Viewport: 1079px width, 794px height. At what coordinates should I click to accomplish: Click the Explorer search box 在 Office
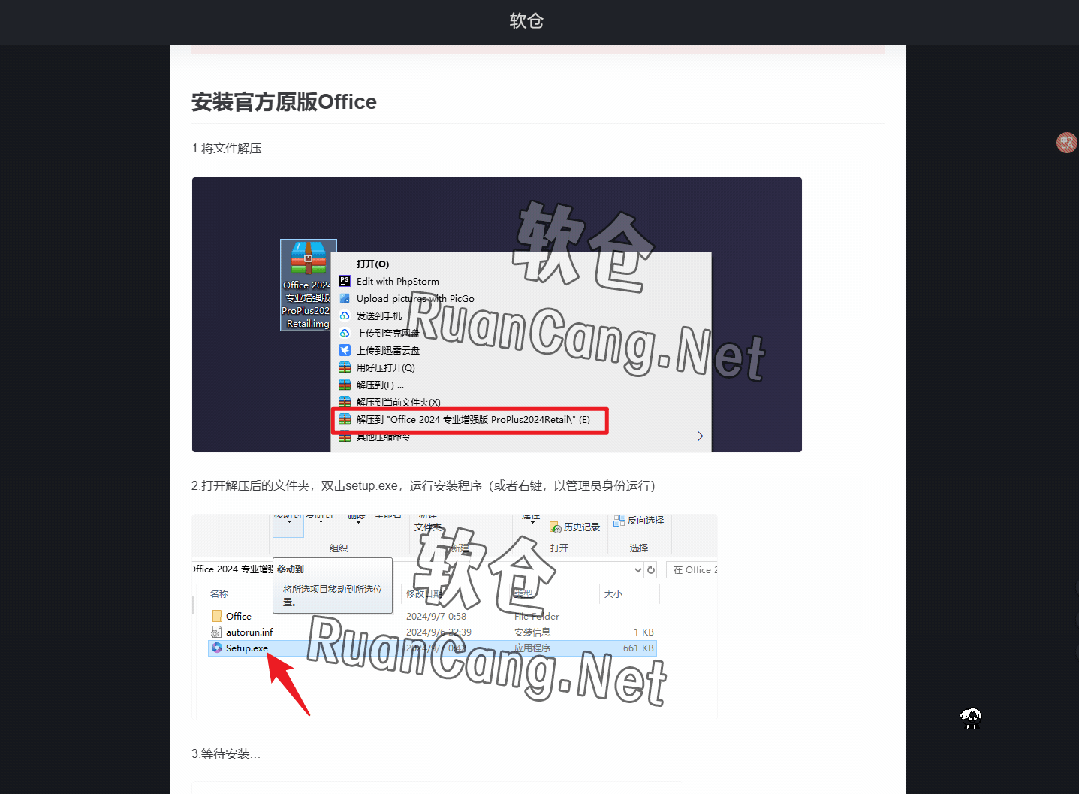(x=691, y=569)
